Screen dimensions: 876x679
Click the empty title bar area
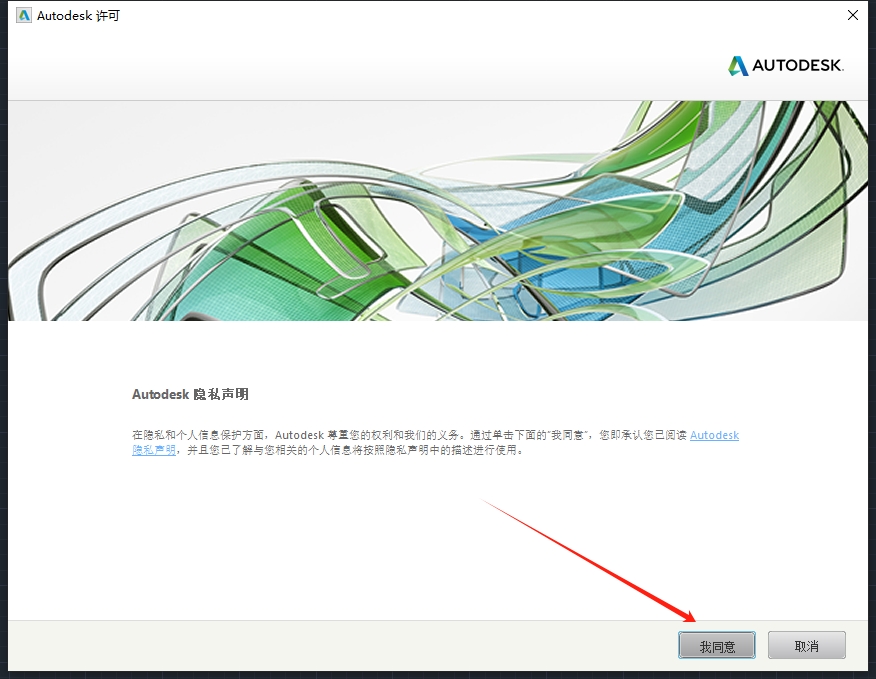pyautogui.click(x=450, y=16)
